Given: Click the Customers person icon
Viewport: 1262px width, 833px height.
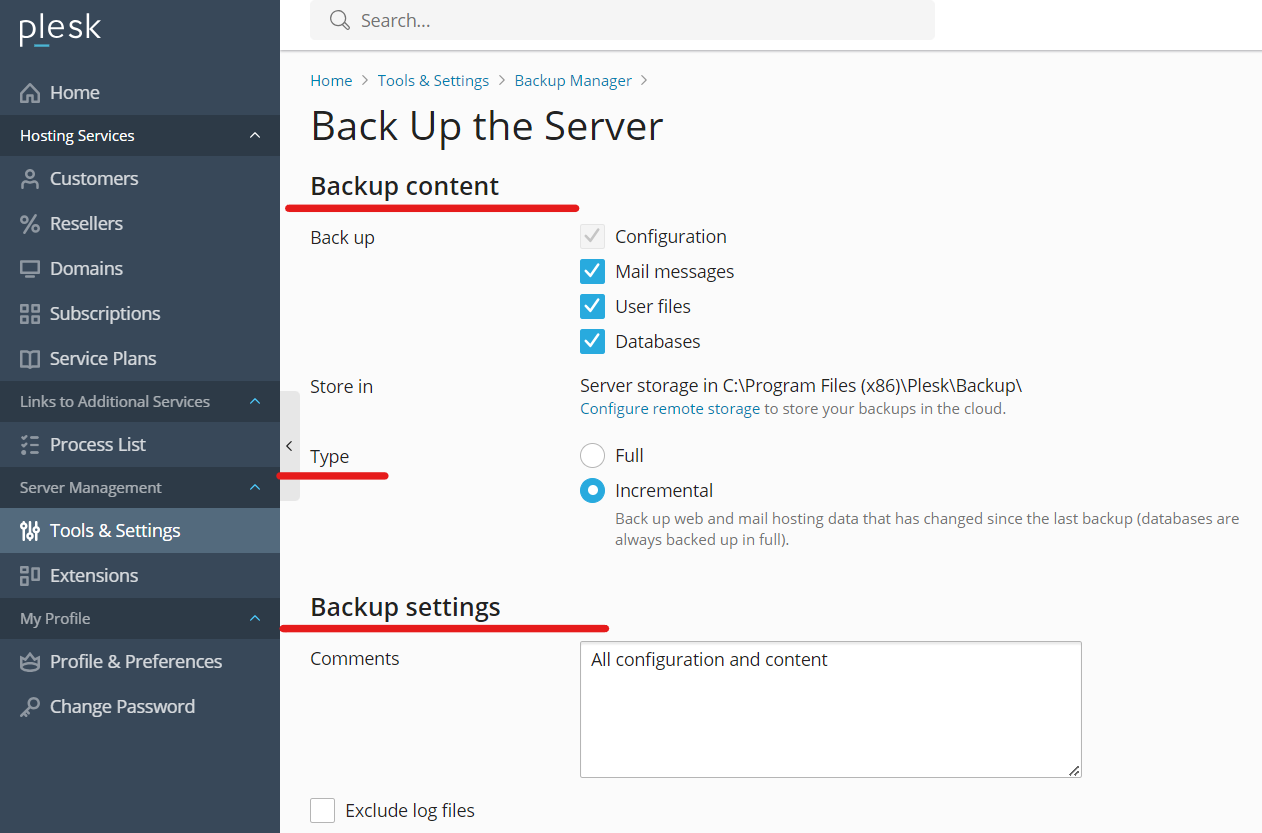Looking at the screenshot, I should (x=30, y=179).
